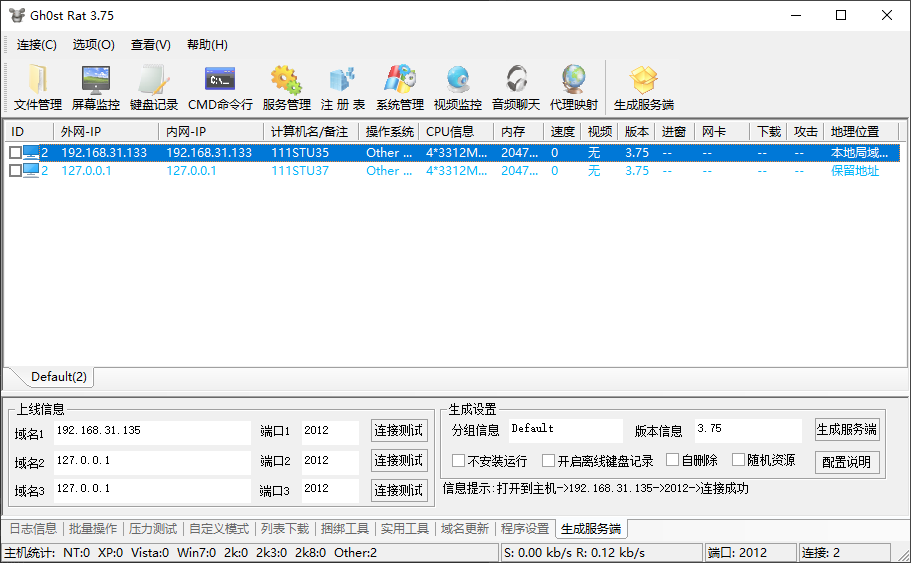Screen dimensions: 911x563
Task: Switch to the 实用工具 tab
Action: 404,529
